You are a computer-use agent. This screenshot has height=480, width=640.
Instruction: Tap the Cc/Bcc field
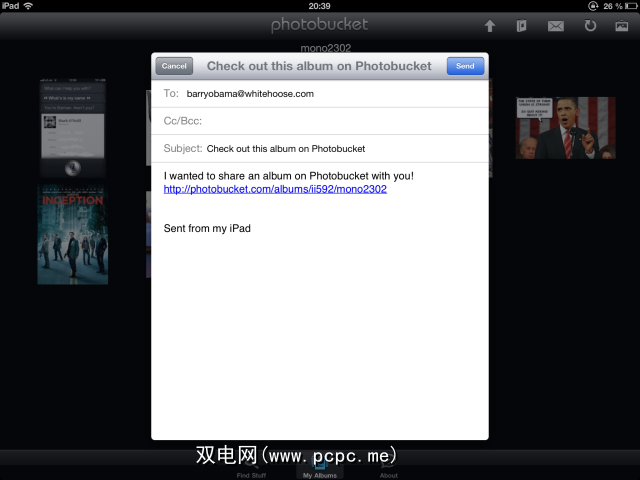320,121
